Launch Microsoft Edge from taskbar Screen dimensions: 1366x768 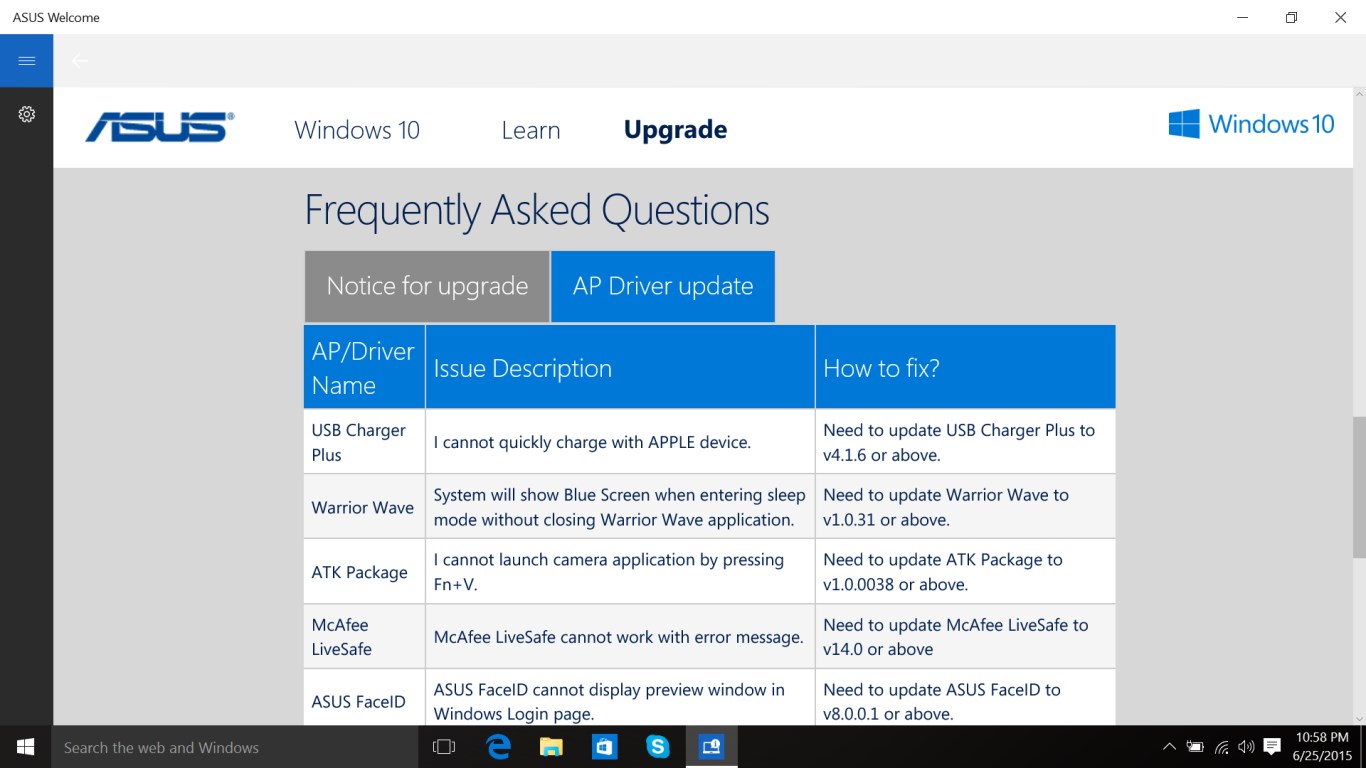498,747
